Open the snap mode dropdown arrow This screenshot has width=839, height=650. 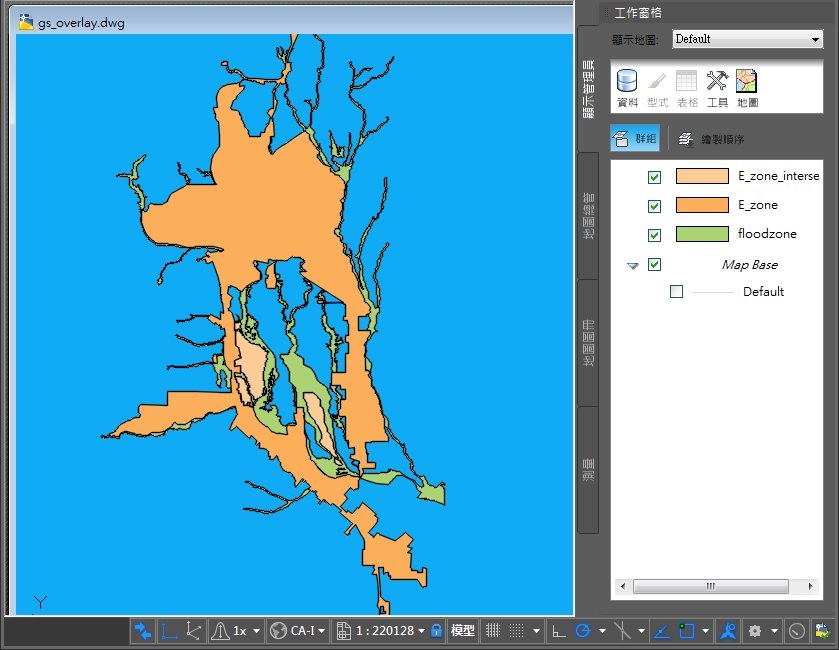coord(536,631)
